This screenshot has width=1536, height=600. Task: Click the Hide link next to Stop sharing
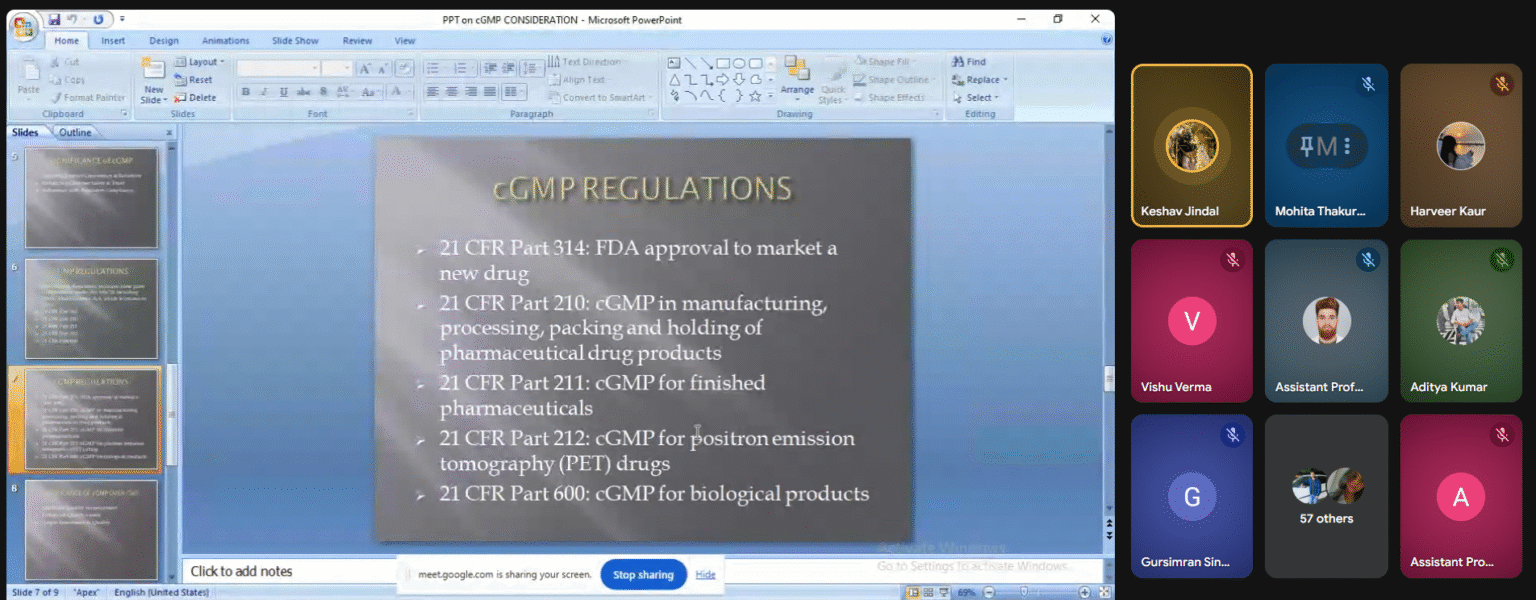[x=706, y=574]
